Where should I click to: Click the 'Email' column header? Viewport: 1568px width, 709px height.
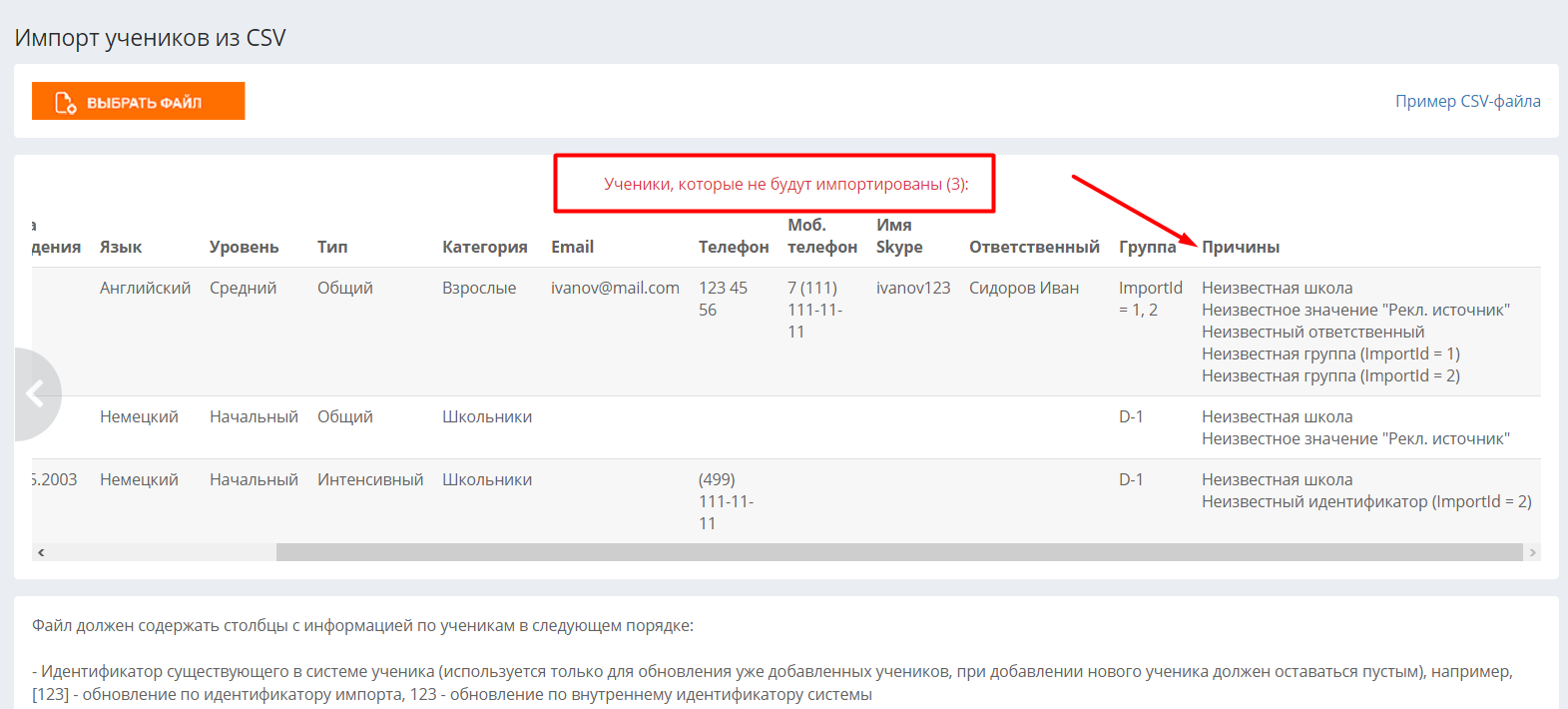point(572,247)
